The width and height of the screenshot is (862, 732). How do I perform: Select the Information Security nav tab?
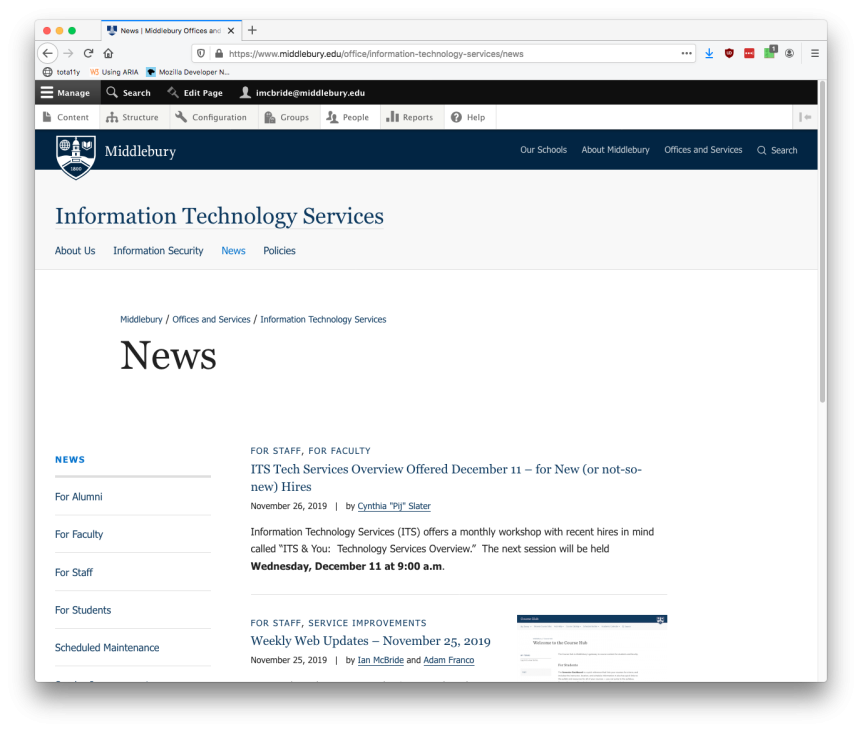pyautogui.click(x=158, y=251)
